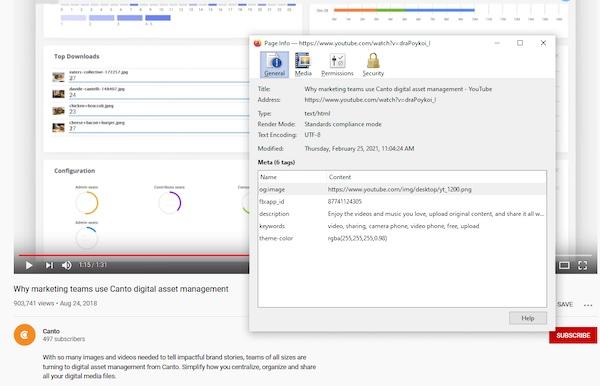Toggle theater mode in the player
600x386 pixels.
pos(564,265)
